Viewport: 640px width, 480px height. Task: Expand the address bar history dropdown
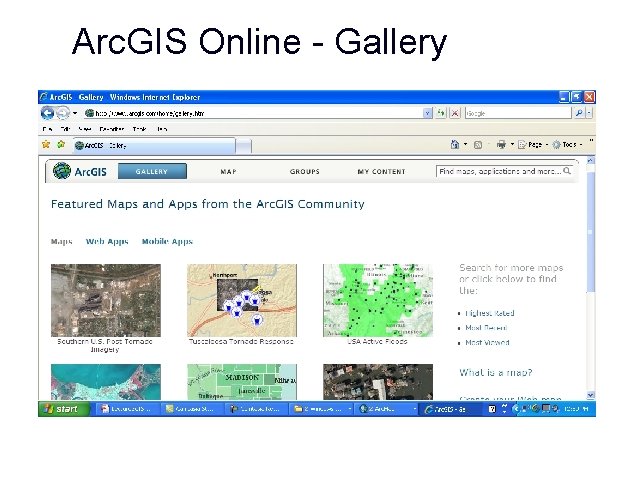pyautogui.click(x=427, y=113)
